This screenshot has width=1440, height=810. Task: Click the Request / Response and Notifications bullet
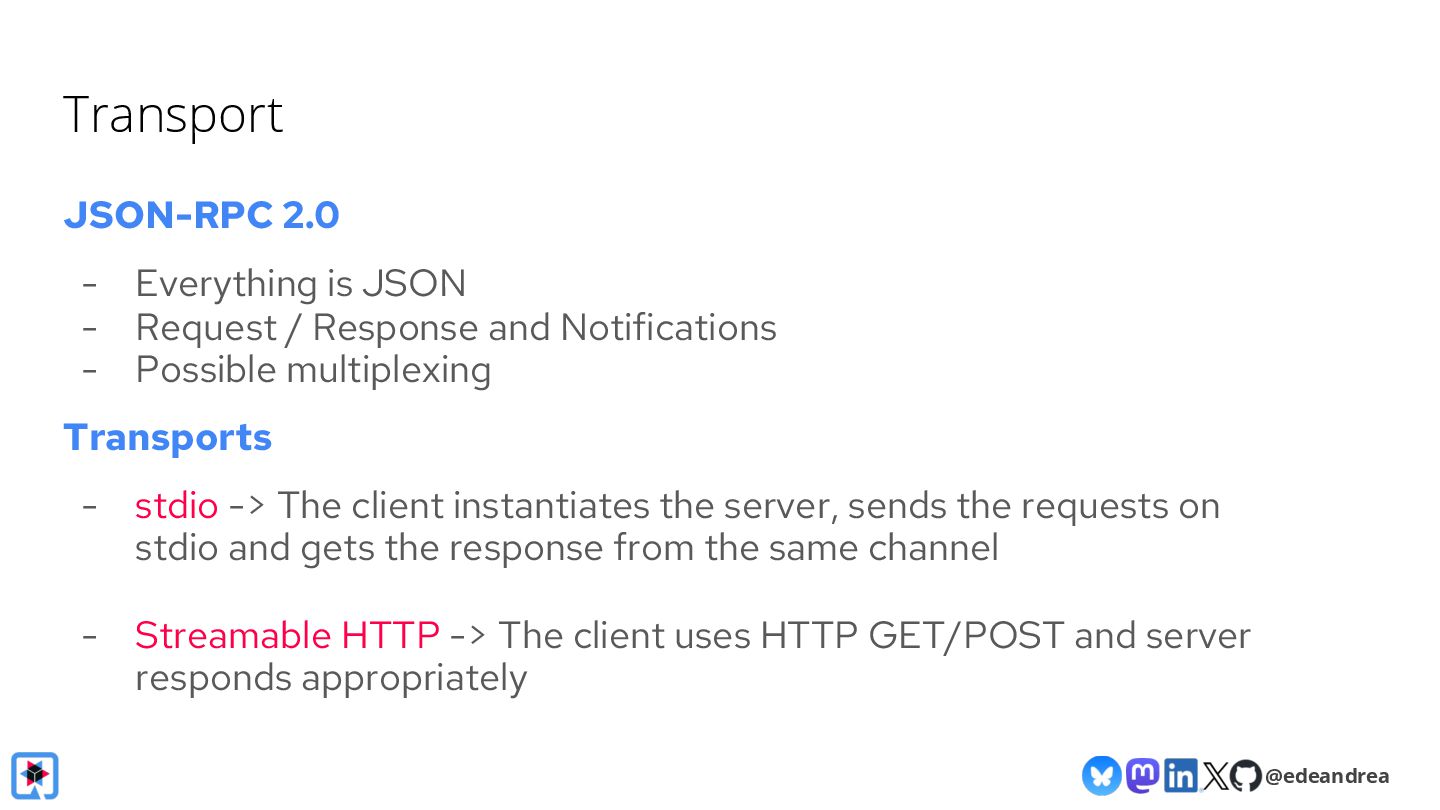click(x=456, y=327)
